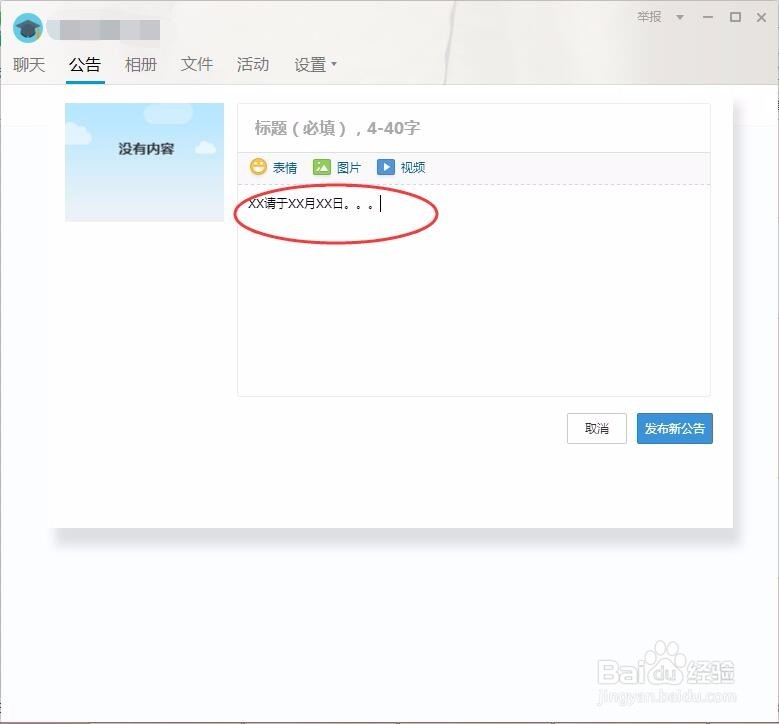Close the group window
The width and height of the screenshot is (779, 724).
pyautogui.click(x=761, y=17)
